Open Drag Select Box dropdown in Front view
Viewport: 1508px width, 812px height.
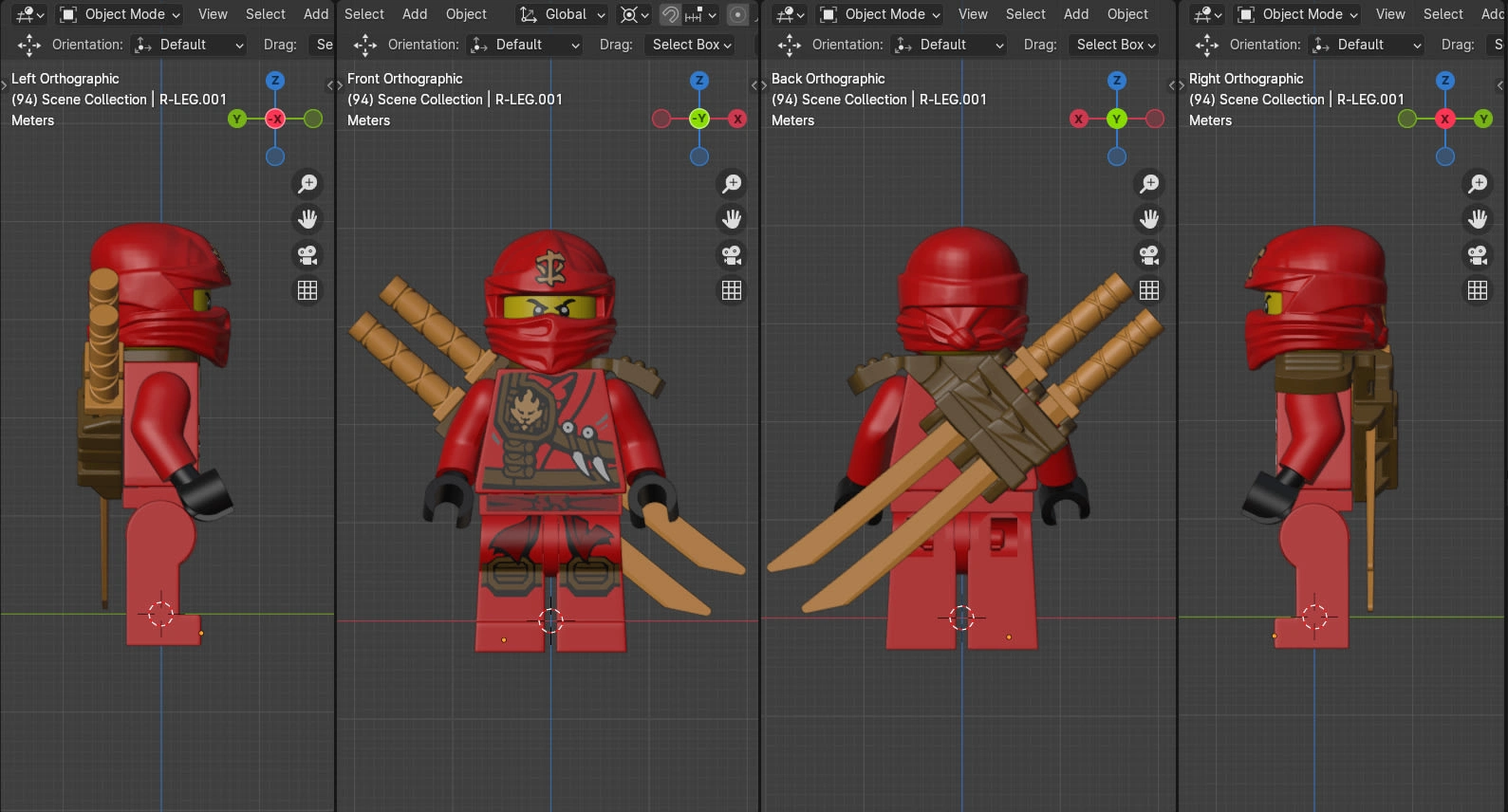point(692,45)
